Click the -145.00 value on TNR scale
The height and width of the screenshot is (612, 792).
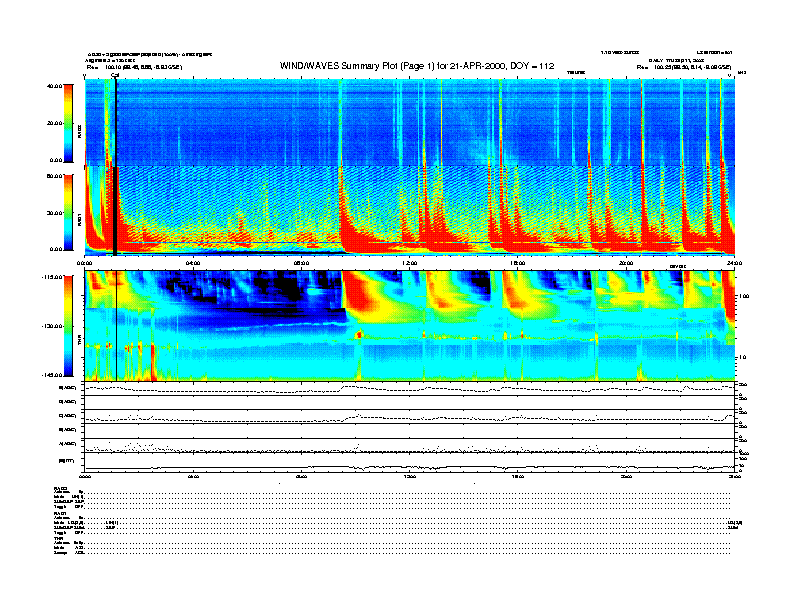52,375
